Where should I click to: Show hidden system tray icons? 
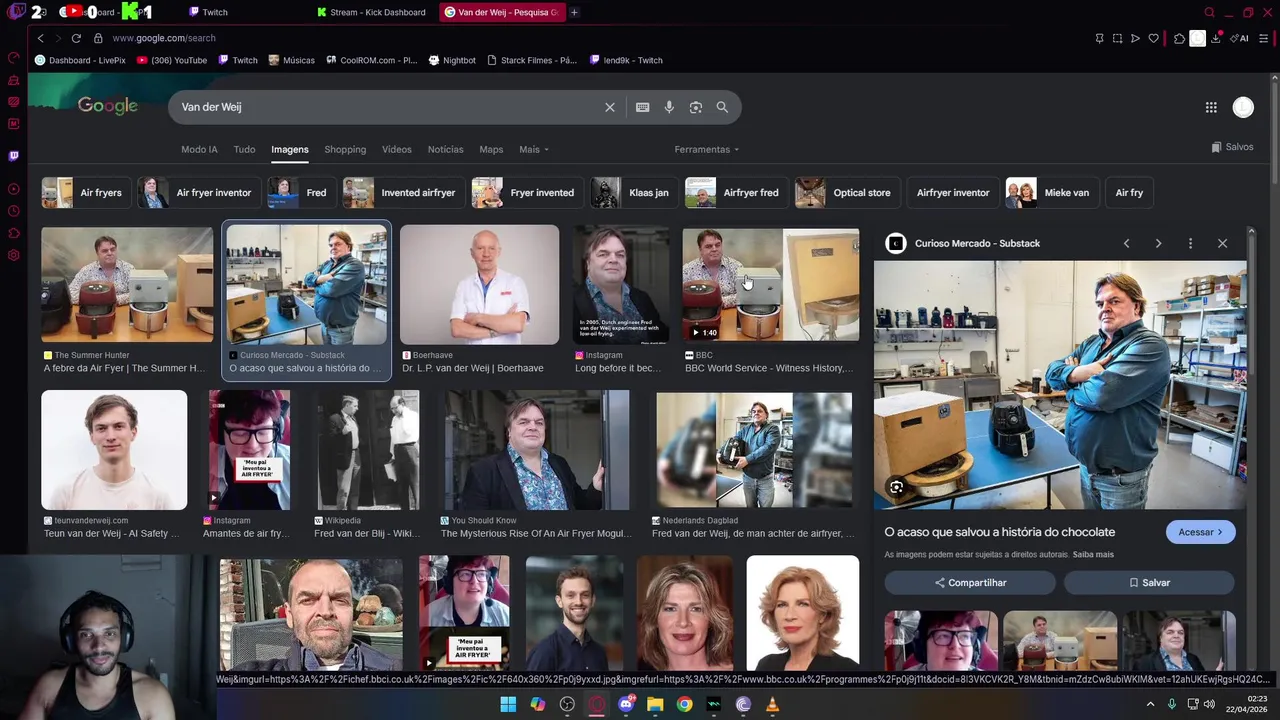pyautogui.click(x=1150, y=704)
